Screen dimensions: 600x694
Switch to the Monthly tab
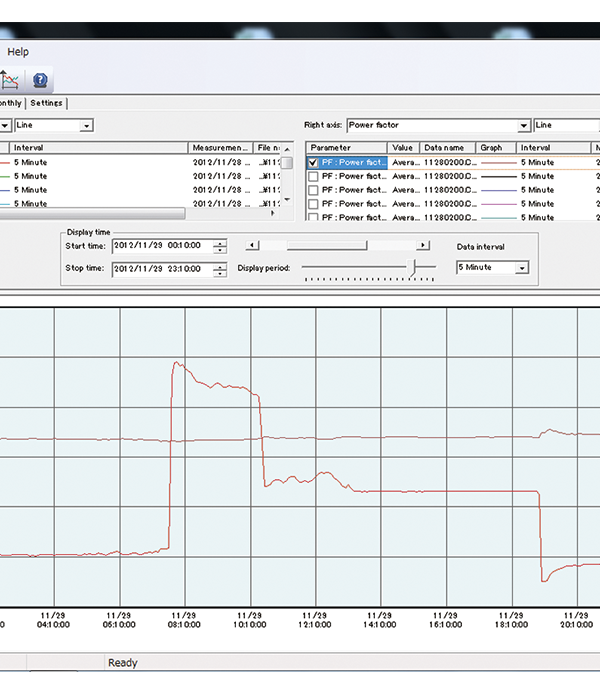click(x=11, y=103)
